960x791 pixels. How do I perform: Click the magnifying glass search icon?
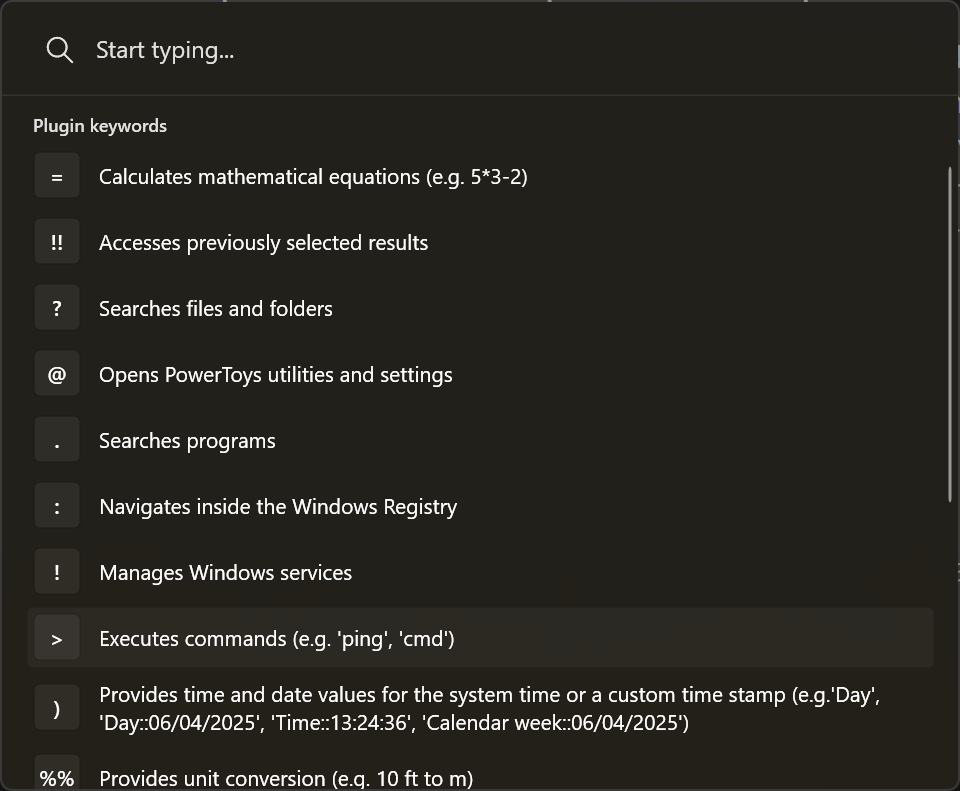tap(59, 50)
